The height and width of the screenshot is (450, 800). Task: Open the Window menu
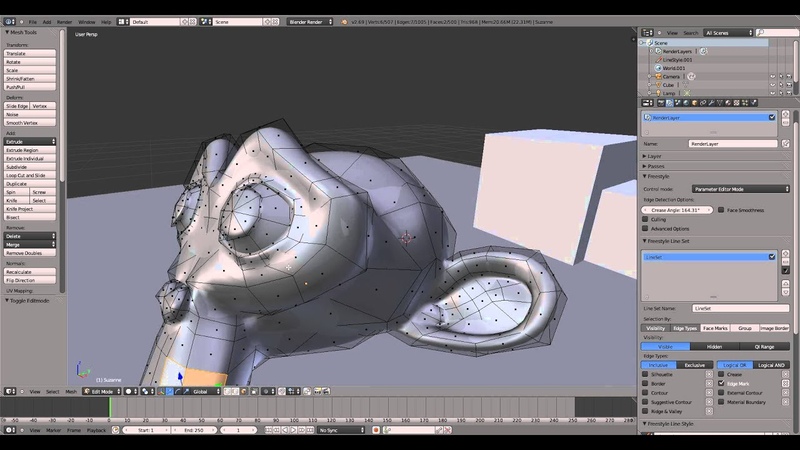coord(86,22)
